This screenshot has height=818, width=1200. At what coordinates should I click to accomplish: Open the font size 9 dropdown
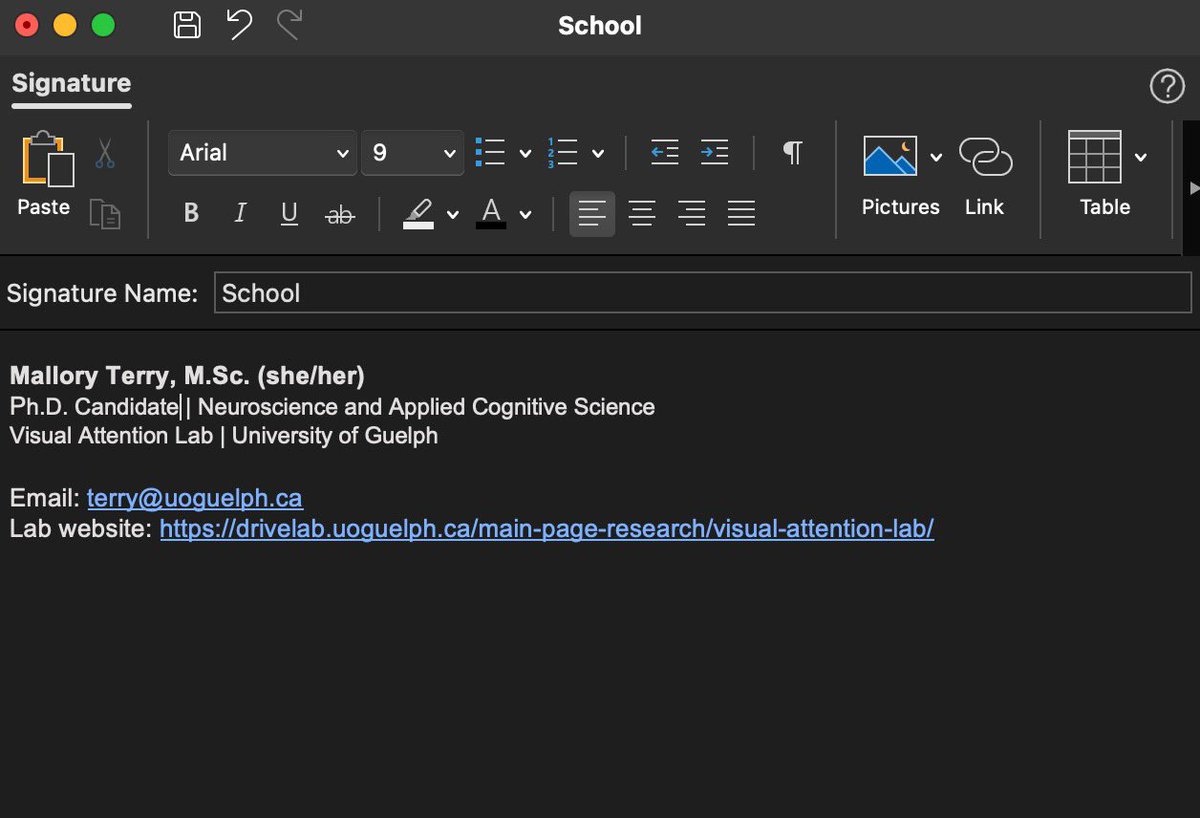412,153
